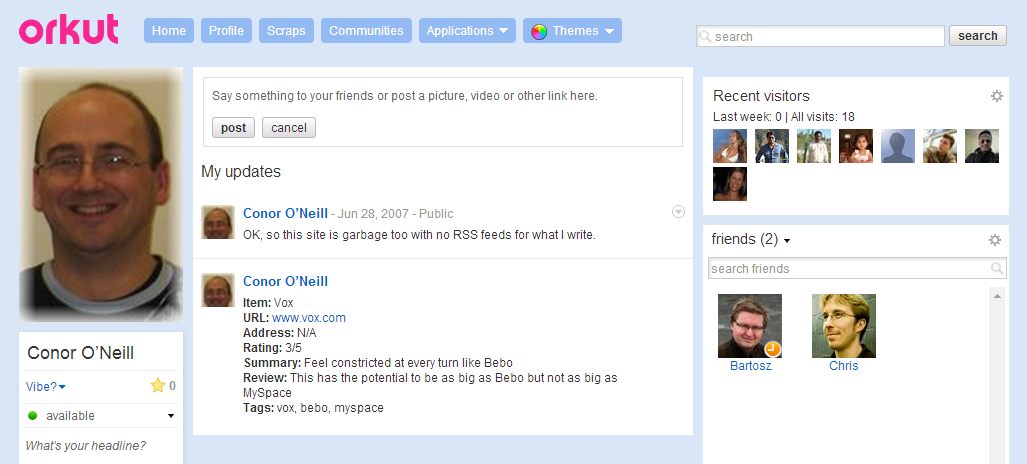Expand the friends (2) list arrow

(x=787, y=241)
